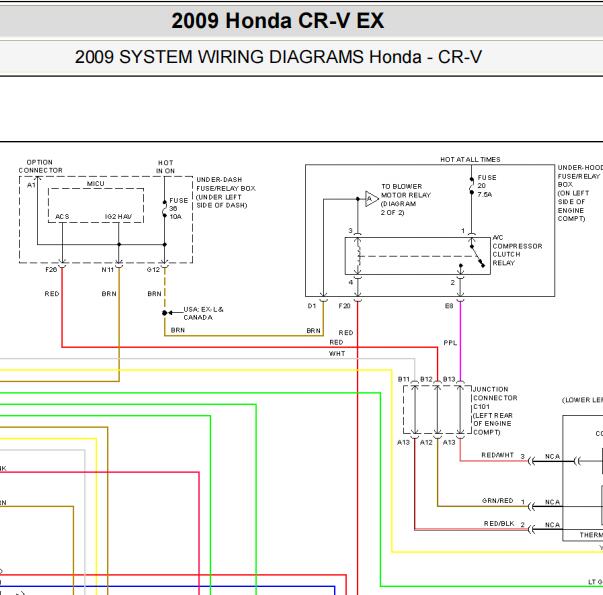Image resolution: width=603 pixels, height=595 pixels.
Task: Click the 'F20' connector pin label
Action: click(x=344, y=306)
